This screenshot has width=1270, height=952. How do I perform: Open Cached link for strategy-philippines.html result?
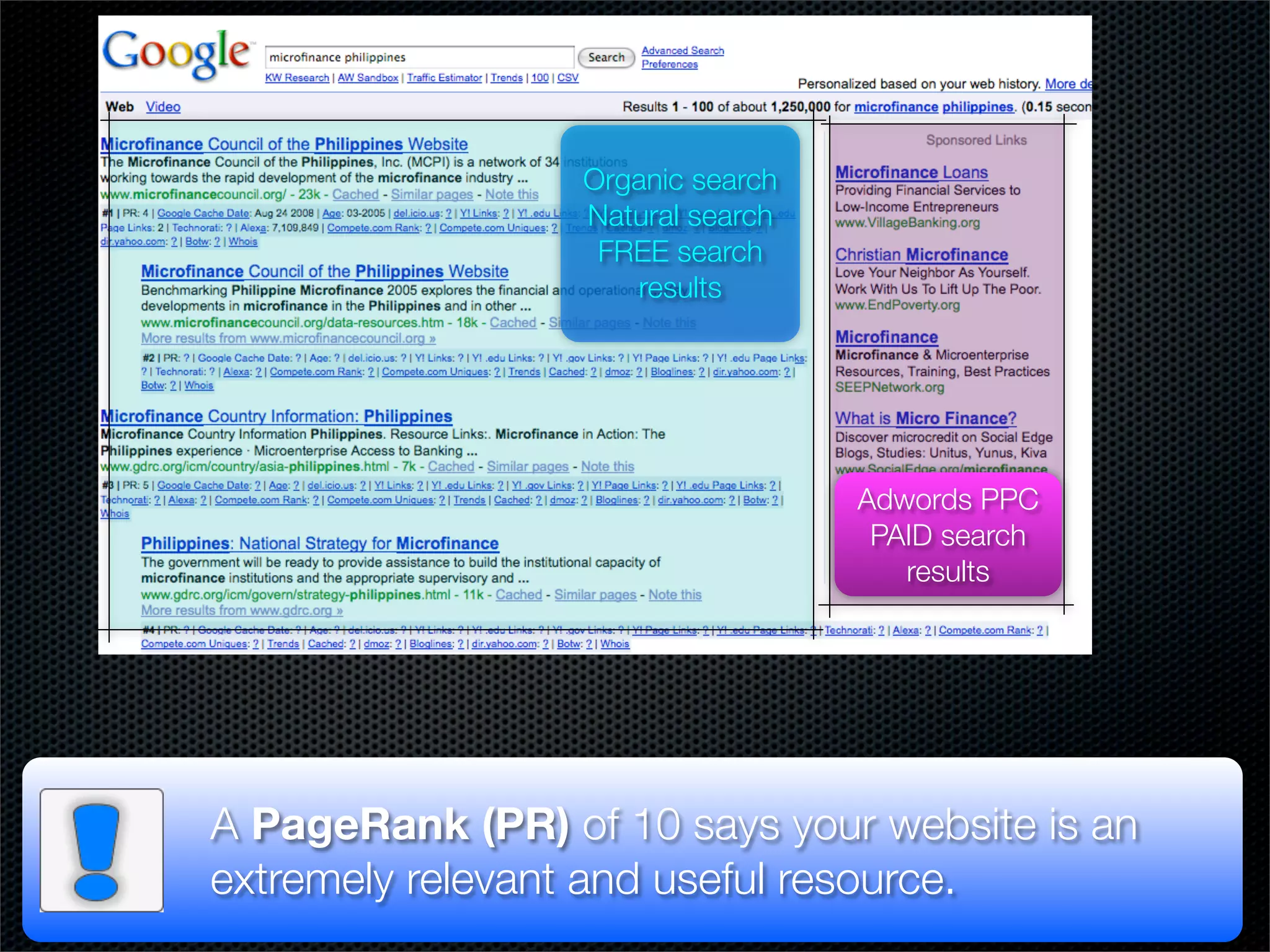(518, 595)
